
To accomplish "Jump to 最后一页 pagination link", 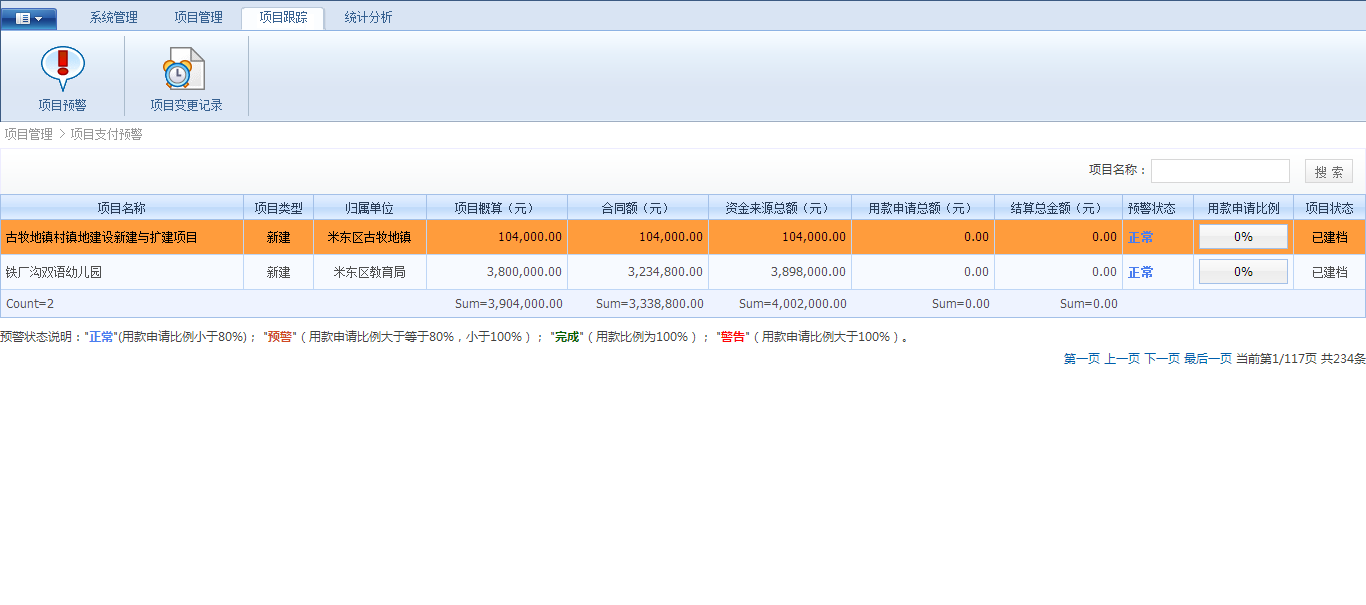I will [x=1207, y=359].
